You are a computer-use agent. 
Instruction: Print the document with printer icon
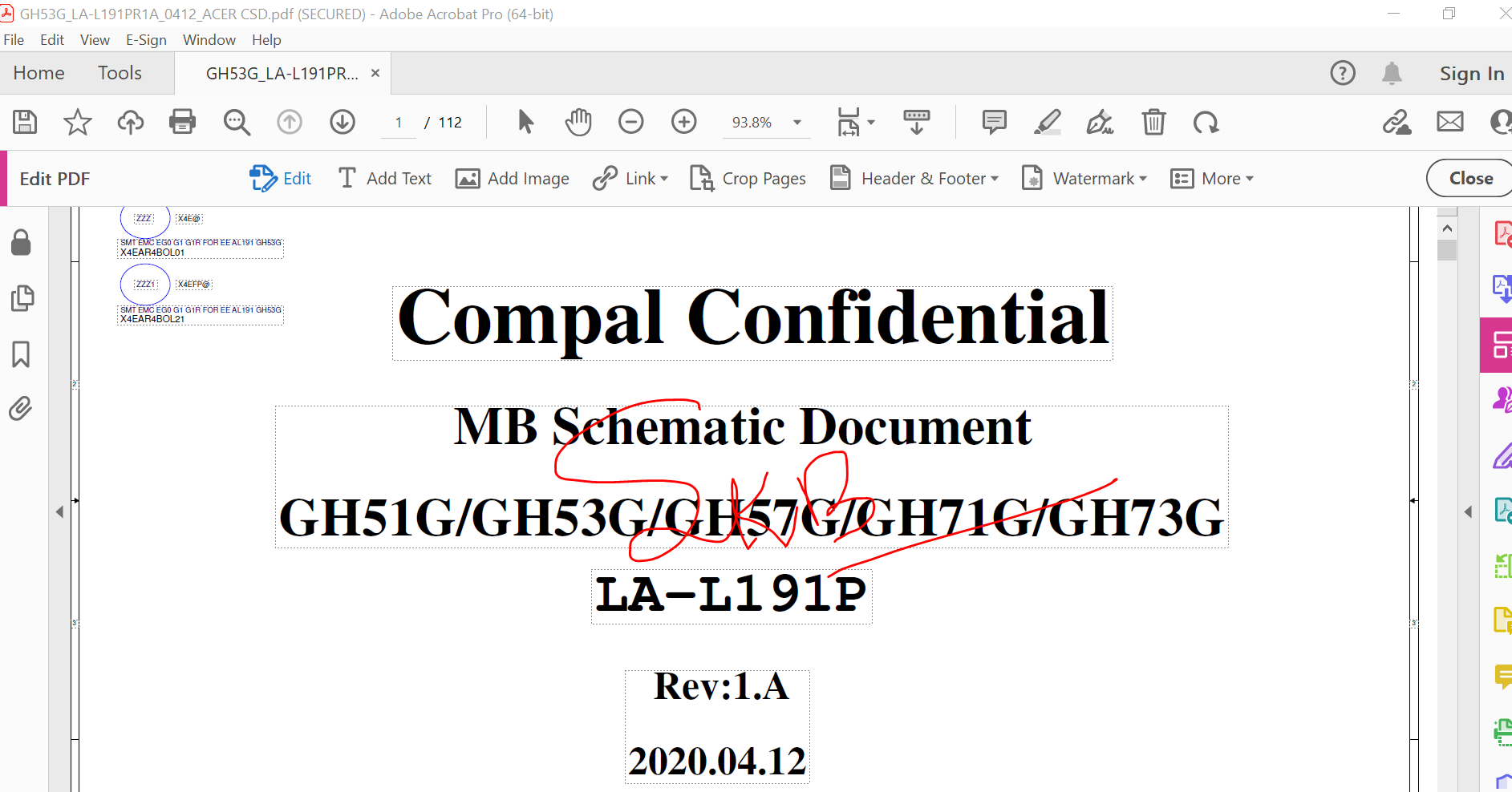183,122
